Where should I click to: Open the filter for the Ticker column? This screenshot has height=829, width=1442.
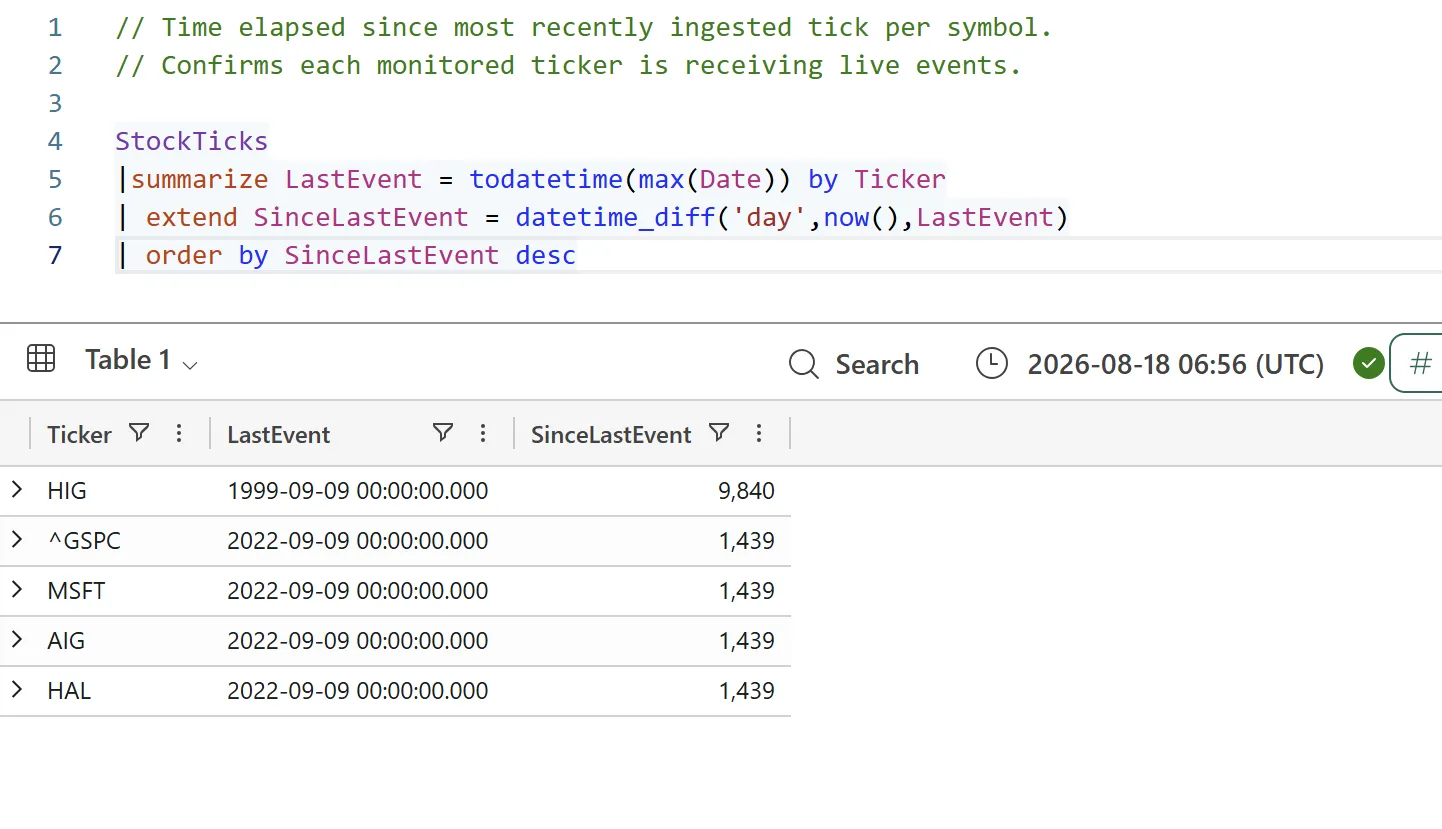click(x=140, y=433)
